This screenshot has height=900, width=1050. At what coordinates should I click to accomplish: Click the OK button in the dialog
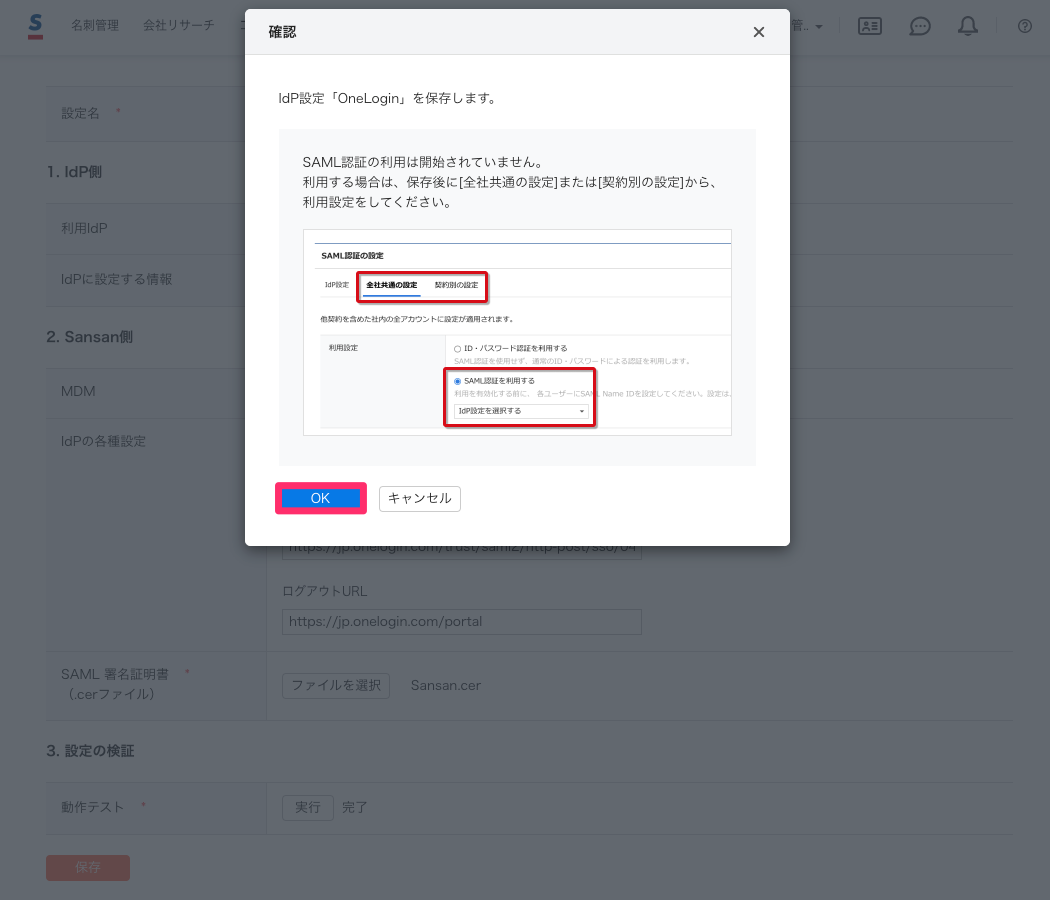coord(320,498)
